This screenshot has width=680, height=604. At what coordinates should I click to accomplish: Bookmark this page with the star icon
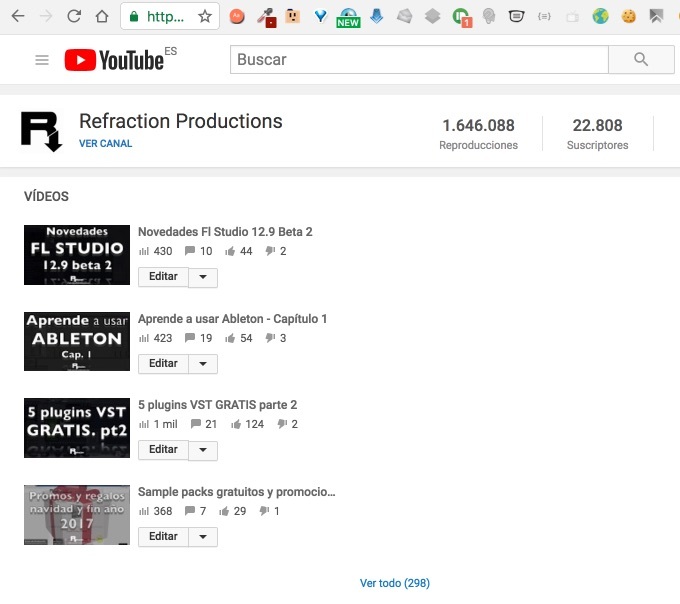pyautogui.click(x=205, y=16)
